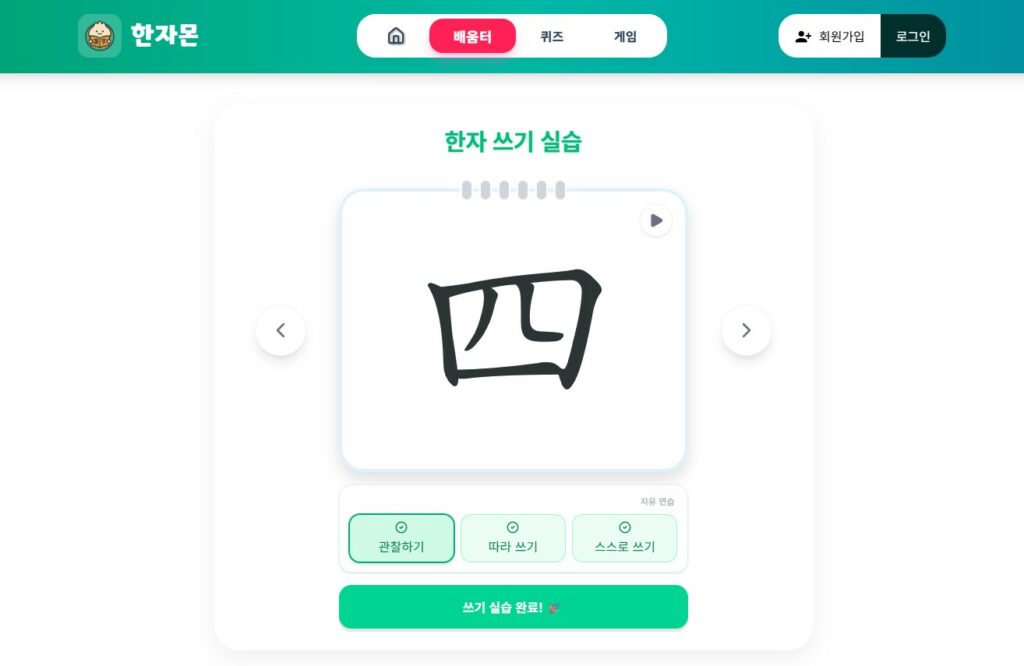
Task: Click the 자유 연습 label
Action: tap(657, 501)
